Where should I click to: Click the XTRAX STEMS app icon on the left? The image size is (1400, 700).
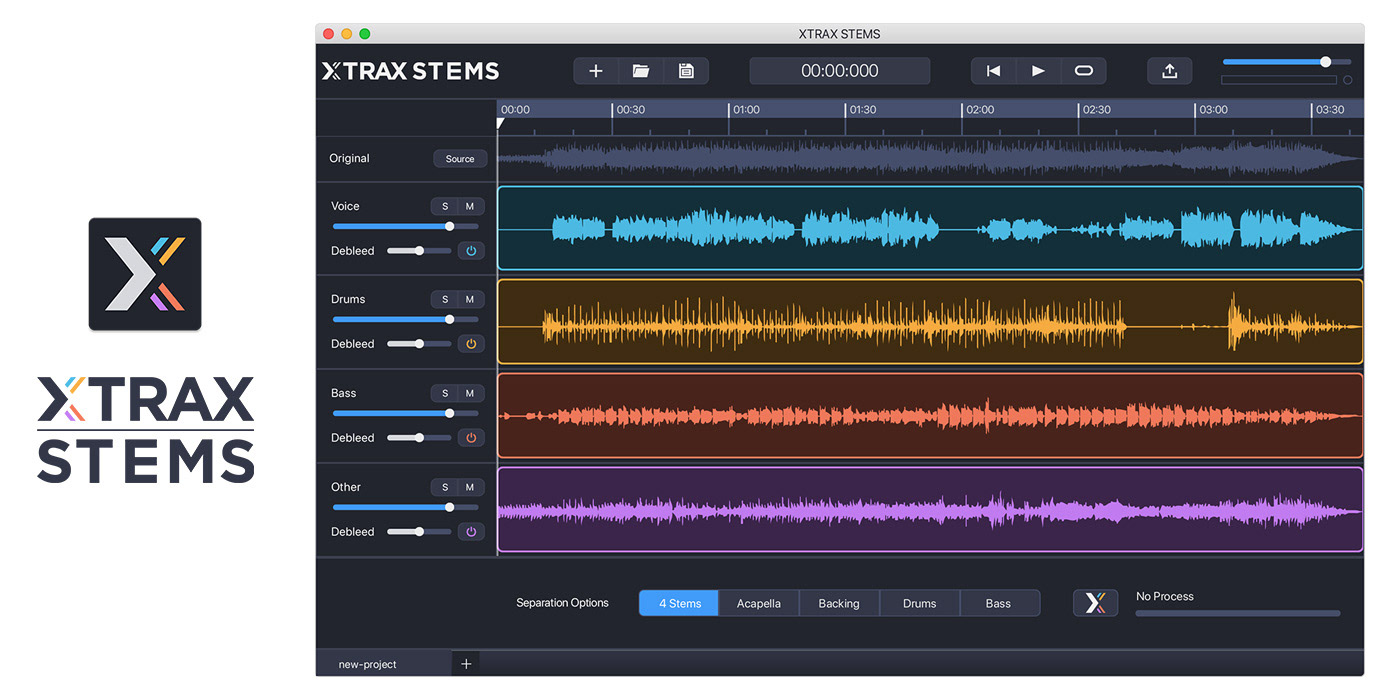tap(145, 274)
